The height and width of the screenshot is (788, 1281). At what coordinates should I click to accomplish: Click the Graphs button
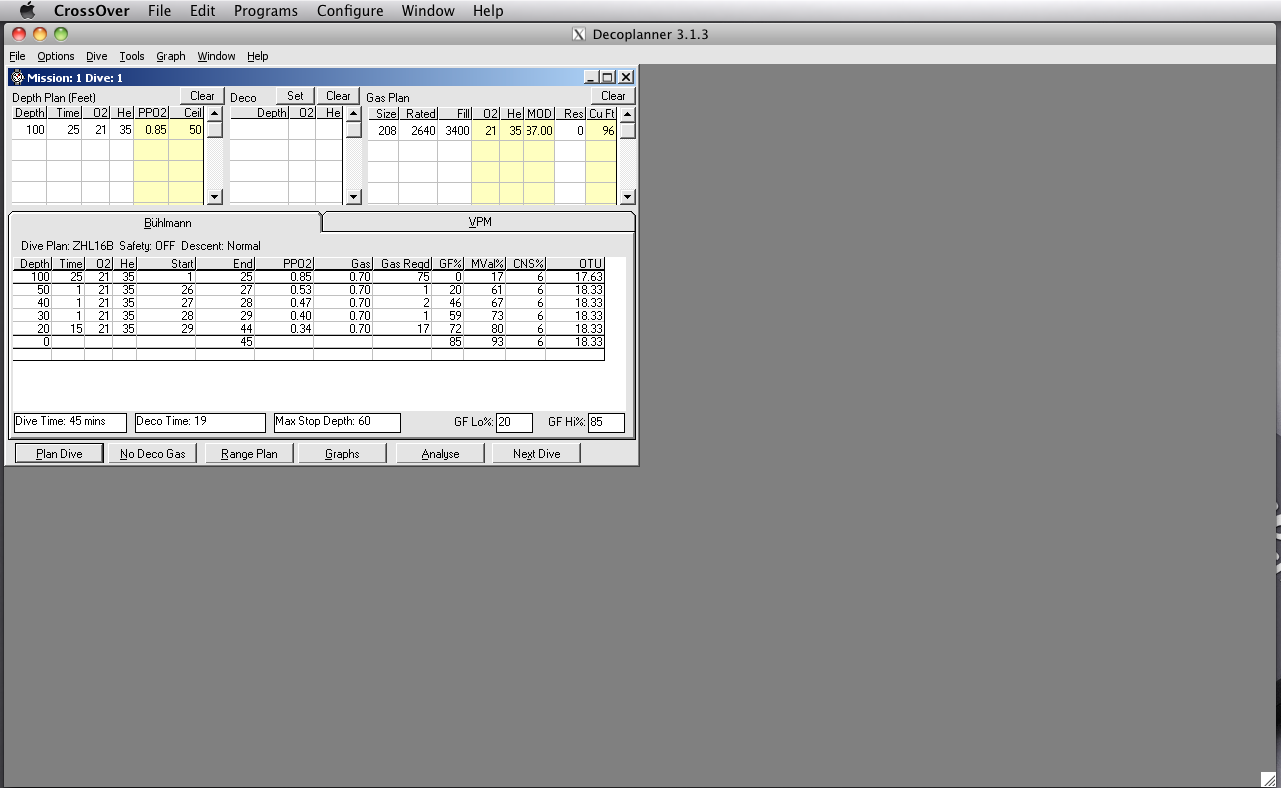point(342,453)
